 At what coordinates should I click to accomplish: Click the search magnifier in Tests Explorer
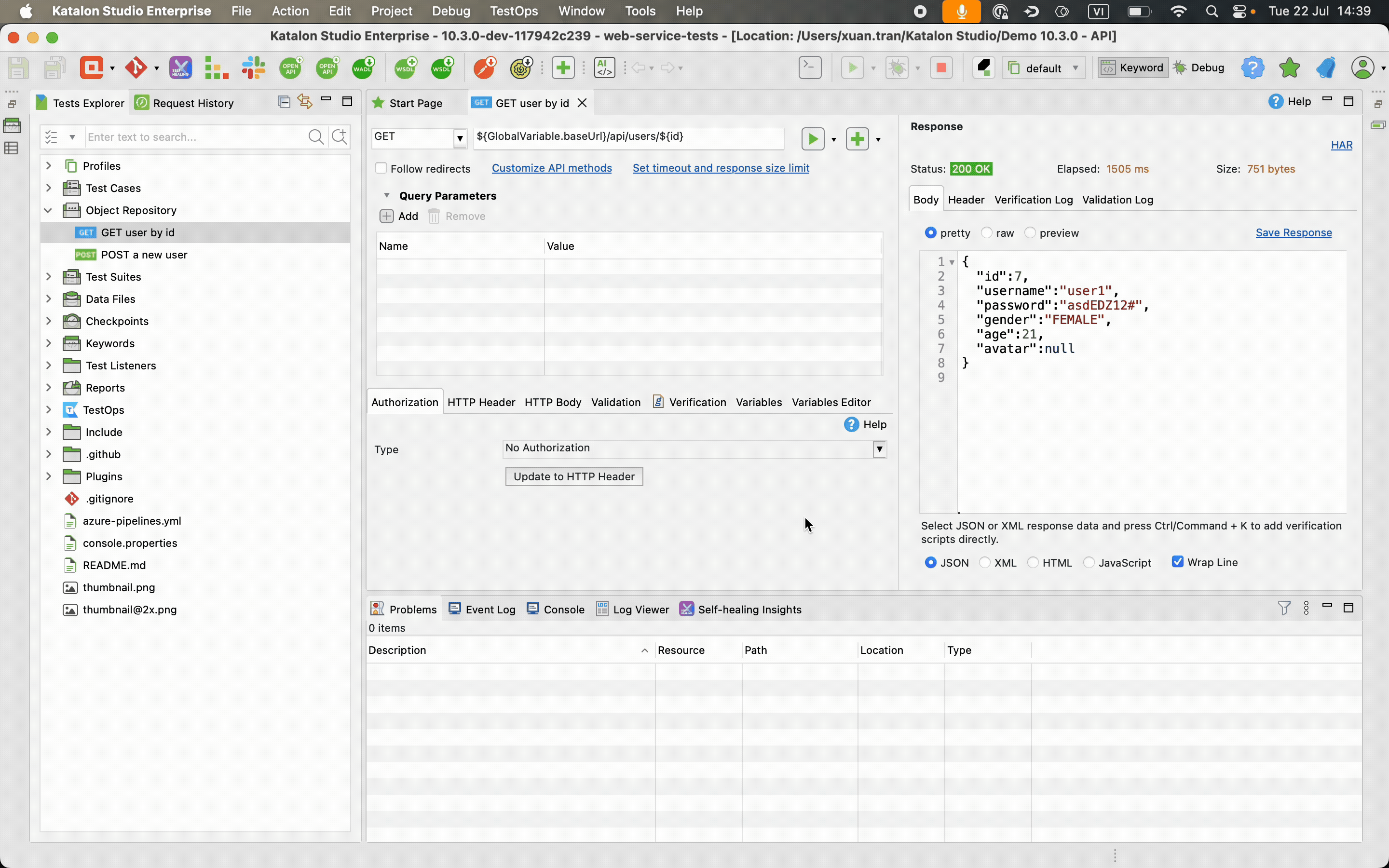coord(316,136)
